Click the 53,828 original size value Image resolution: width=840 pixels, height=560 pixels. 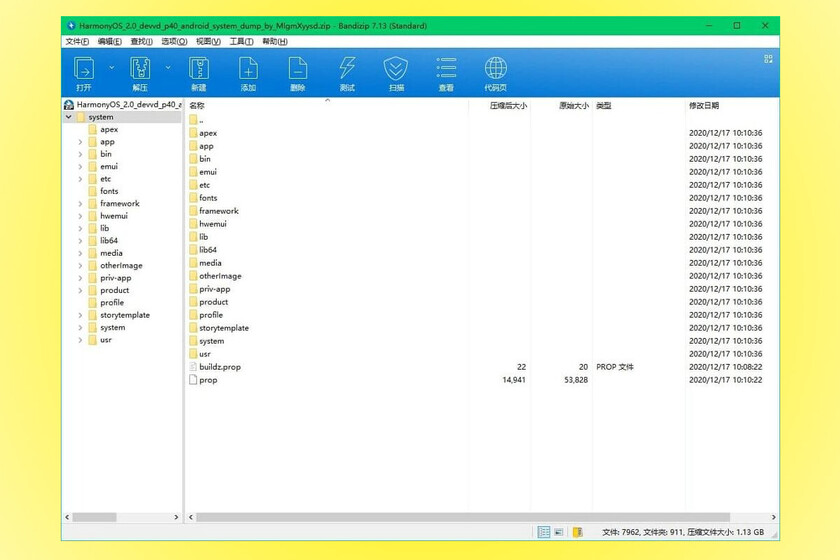(x=576, y=380)
